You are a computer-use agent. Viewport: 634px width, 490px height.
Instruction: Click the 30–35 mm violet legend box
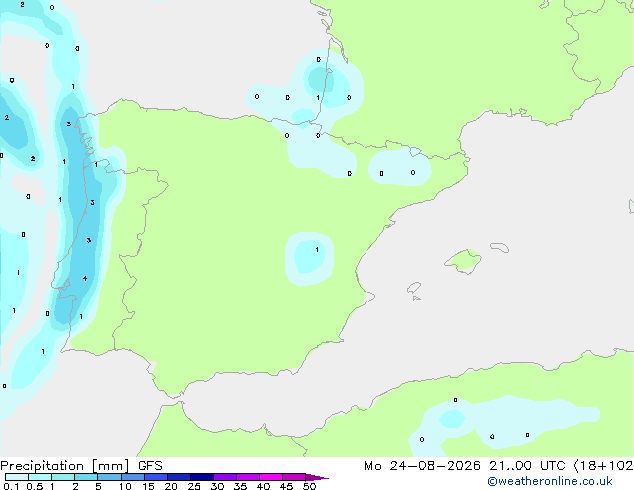click(225, 477)
